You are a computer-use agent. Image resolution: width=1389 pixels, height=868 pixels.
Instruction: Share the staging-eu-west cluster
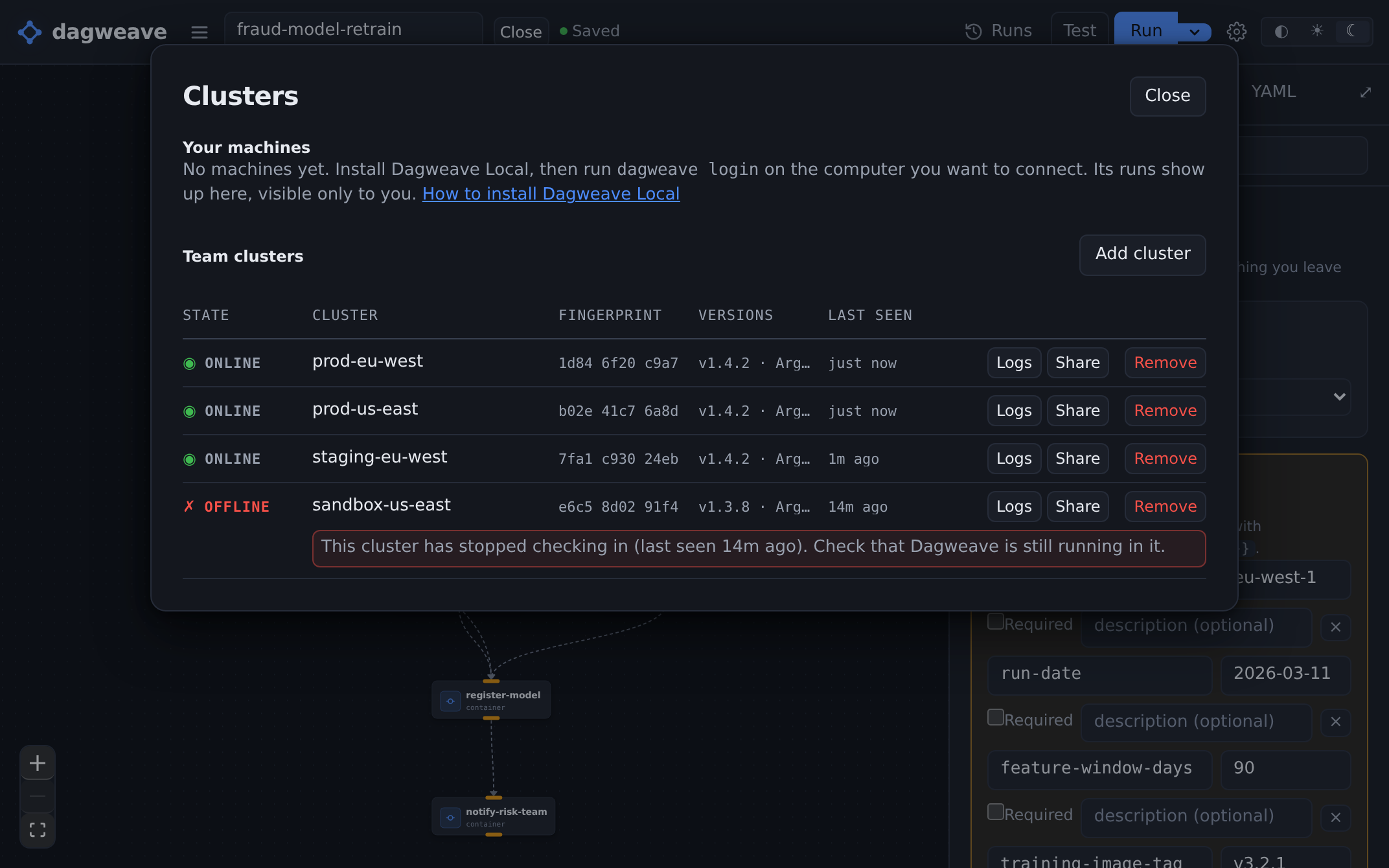[1077, 459]
